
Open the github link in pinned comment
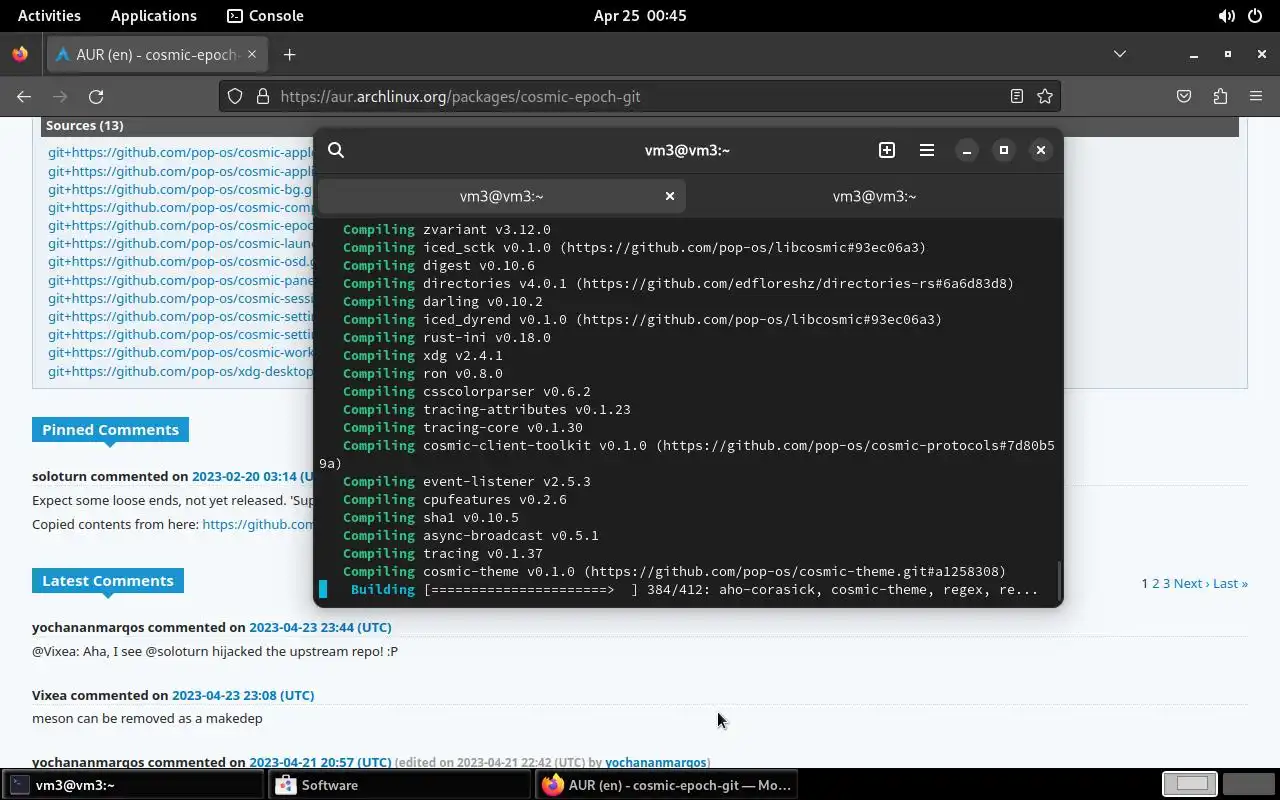pyautogui.click(x=258, y=524)
